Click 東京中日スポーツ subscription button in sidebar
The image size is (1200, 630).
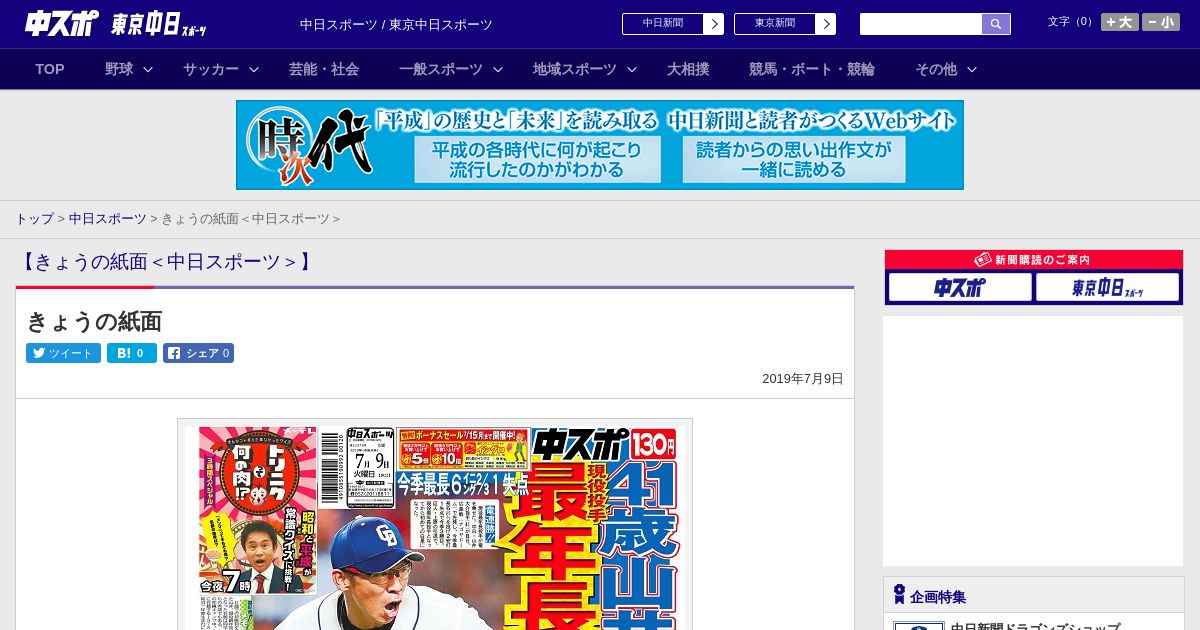(1107, 287)
